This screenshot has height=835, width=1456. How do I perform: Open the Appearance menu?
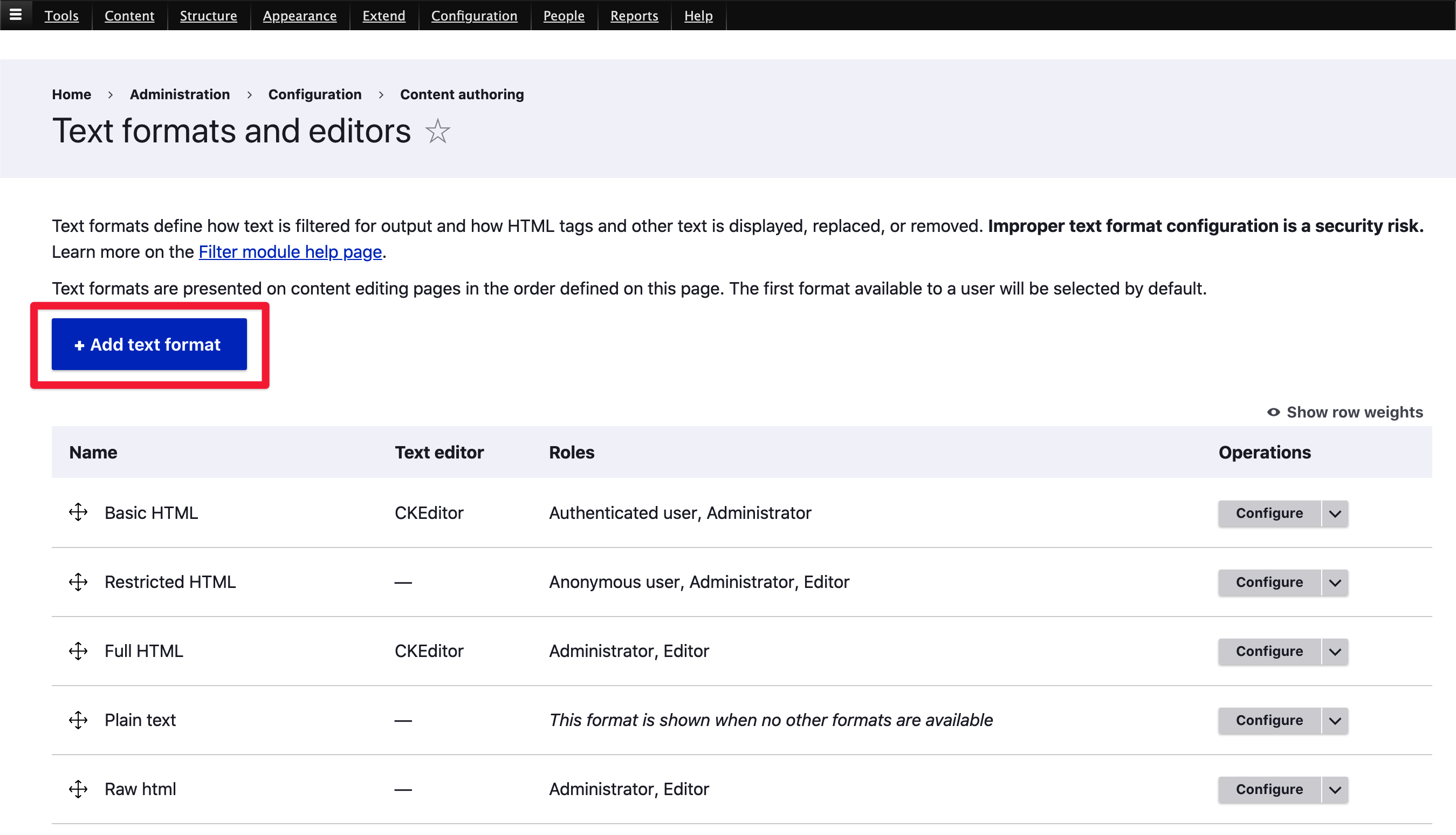click(299, 16)
